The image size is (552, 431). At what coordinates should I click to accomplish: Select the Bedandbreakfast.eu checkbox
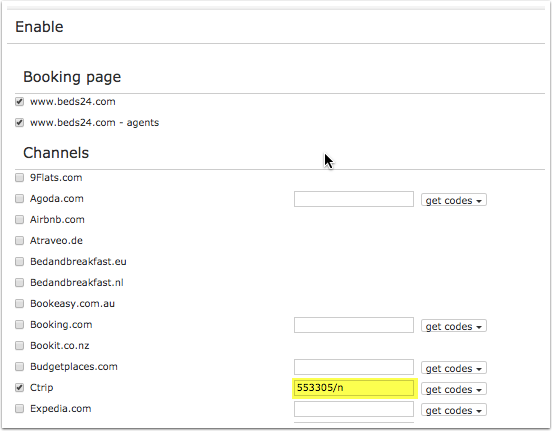(19, 262)
